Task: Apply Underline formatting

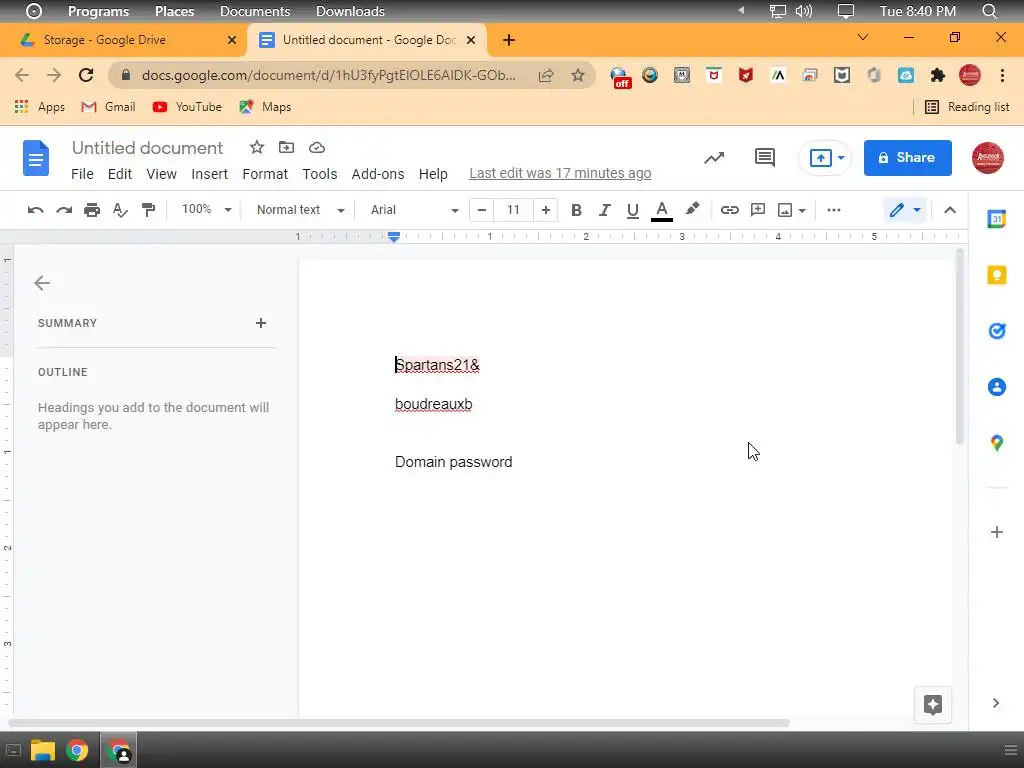Action: coord(632,210)
